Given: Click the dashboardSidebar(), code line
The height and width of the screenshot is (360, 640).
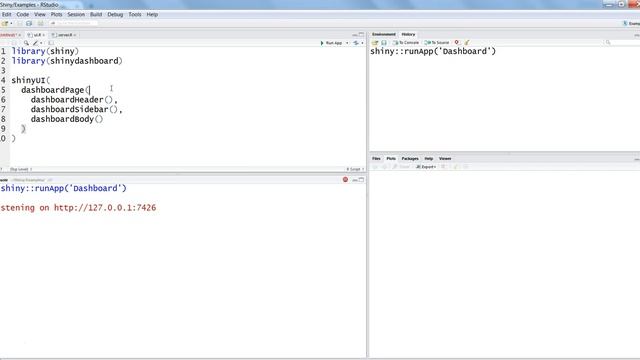Looking at the screenshot, I should tap(76, 110).
